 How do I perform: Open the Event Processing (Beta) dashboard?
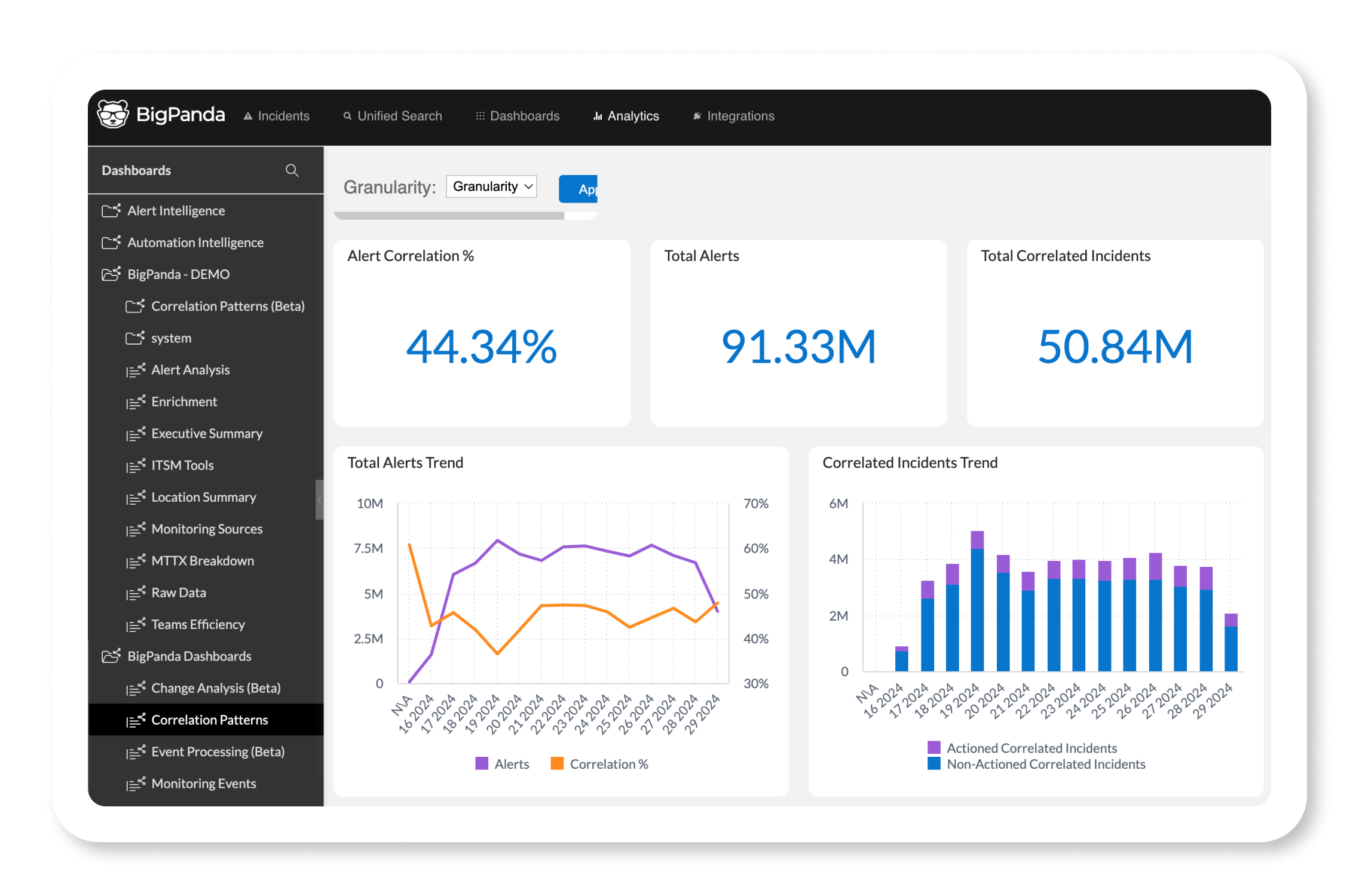206,751
